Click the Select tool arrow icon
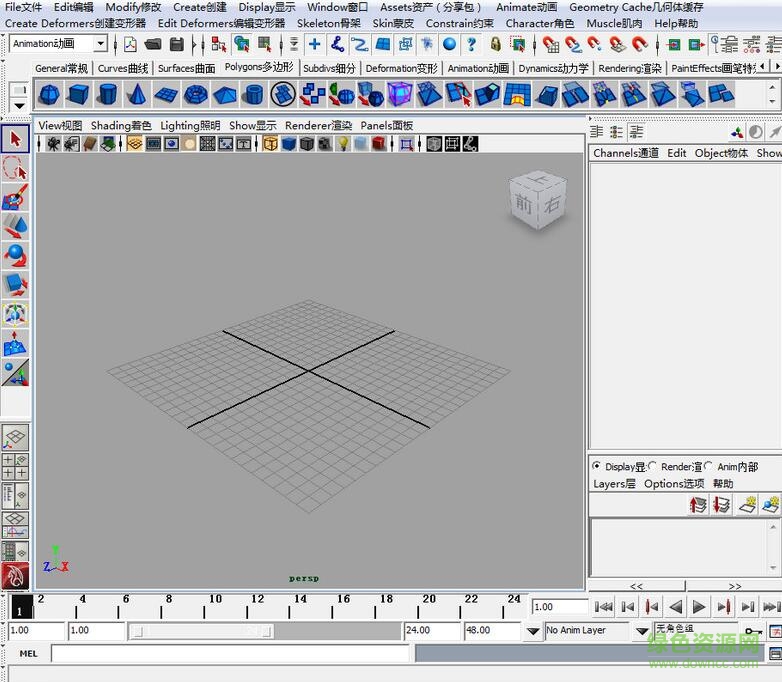782x682 pixels. [15, 139]
